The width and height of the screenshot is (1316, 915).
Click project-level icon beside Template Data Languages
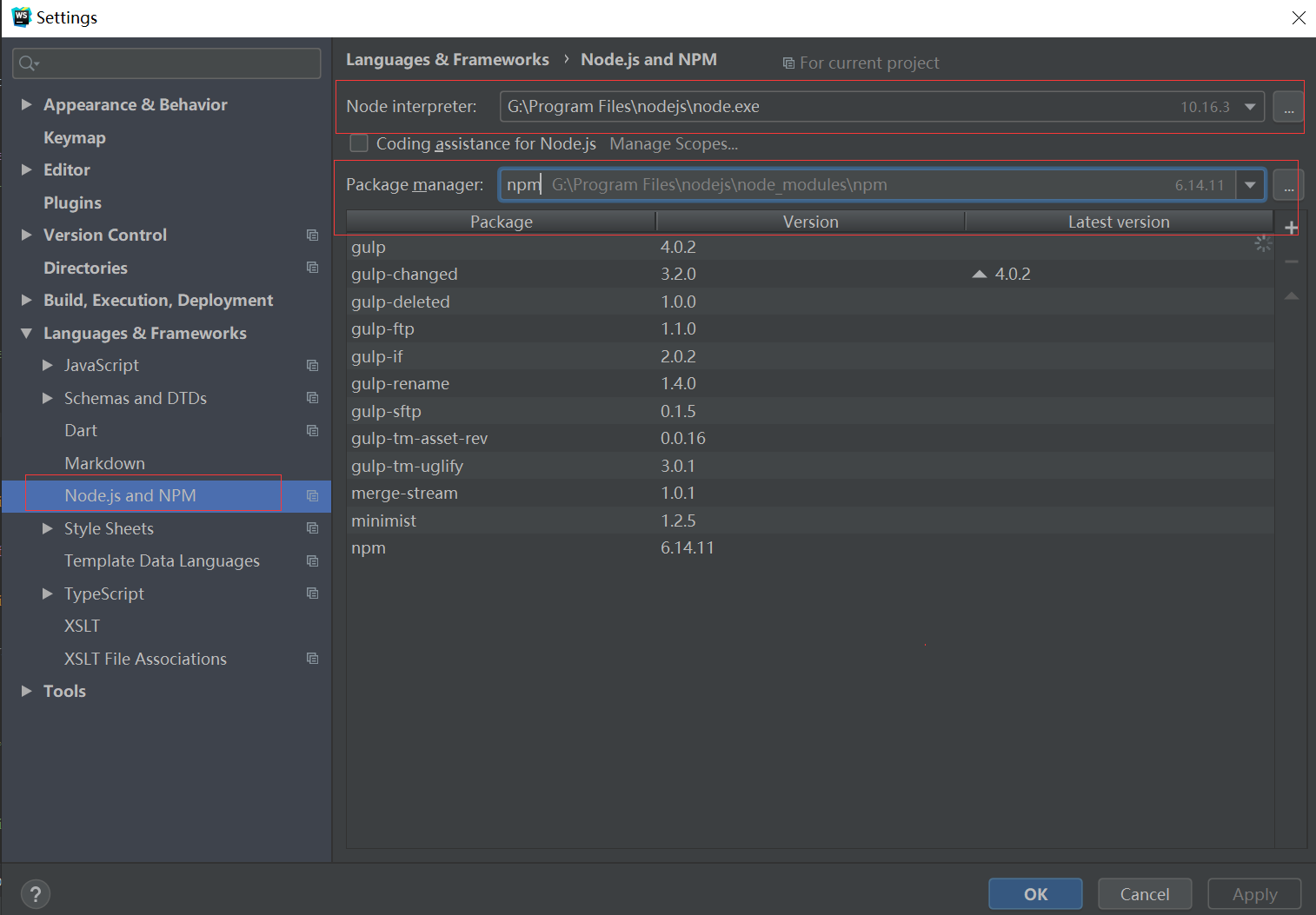coord(313,561)
